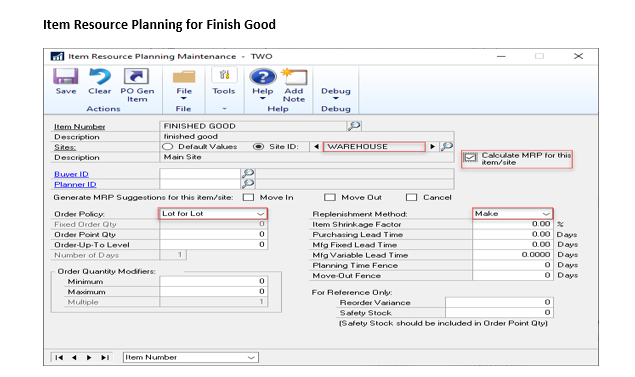This screenshot has height=377, width=635.
Task: Click the Item Number input field
Action: (x=254, y=126)
